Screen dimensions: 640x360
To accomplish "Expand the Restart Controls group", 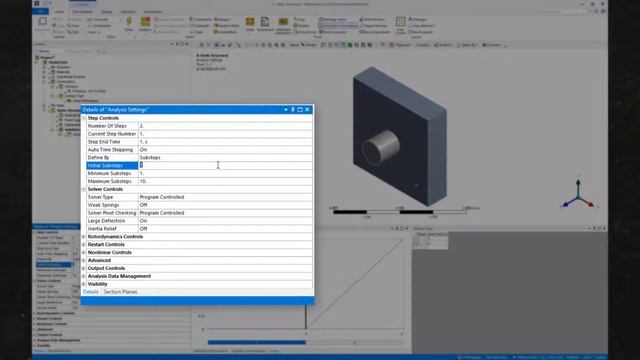I will pyautogui.click(x=84, y=244).
